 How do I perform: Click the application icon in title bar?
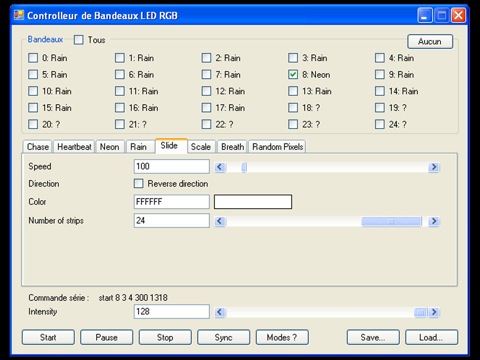(x=19, y=15)
